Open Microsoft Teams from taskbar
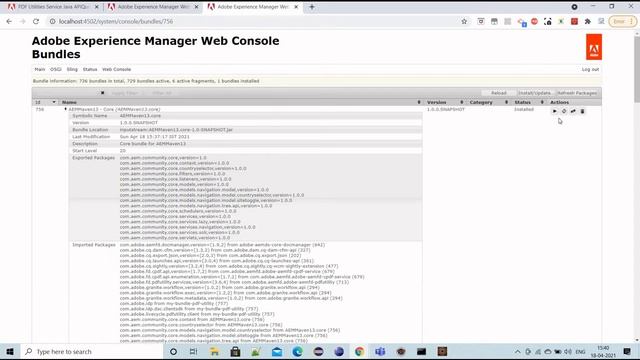The image size is (640, 360). 380,351
